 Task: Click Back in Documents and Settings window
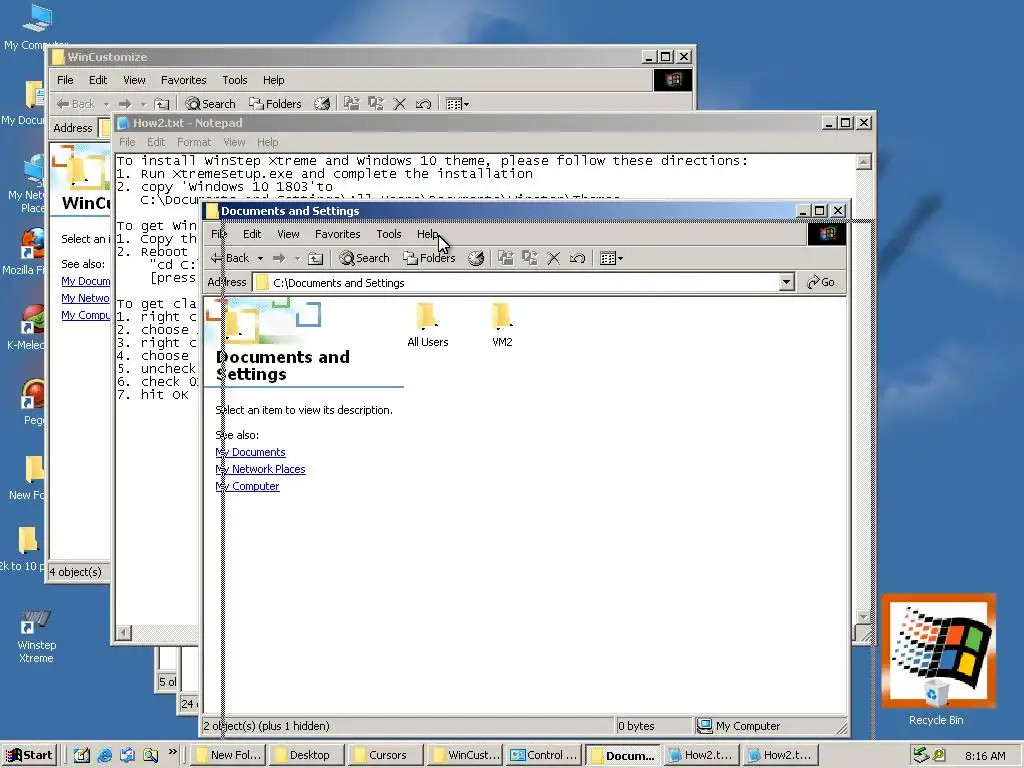pyautogui.click(x=230, y=259)
